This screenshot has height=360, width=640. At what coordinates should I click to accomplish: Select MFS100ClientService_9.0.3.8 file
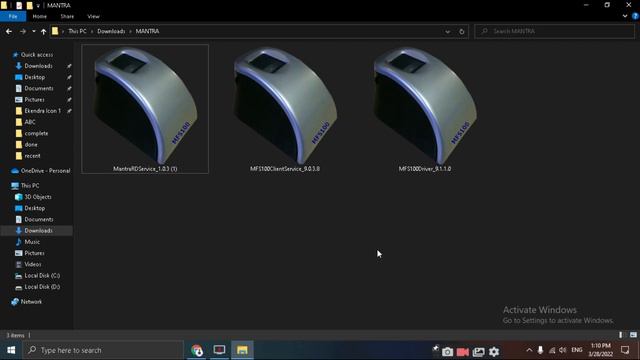[x=285, y=109]
